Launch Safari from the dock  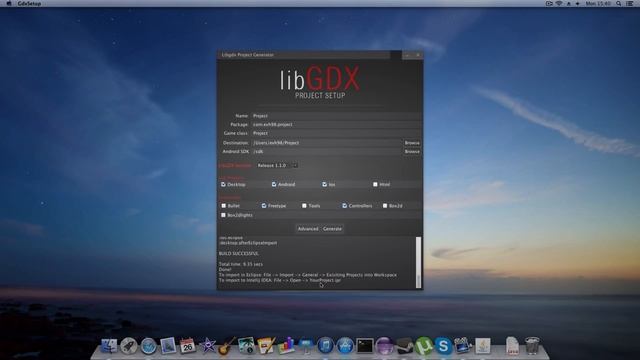pos(149,346)
